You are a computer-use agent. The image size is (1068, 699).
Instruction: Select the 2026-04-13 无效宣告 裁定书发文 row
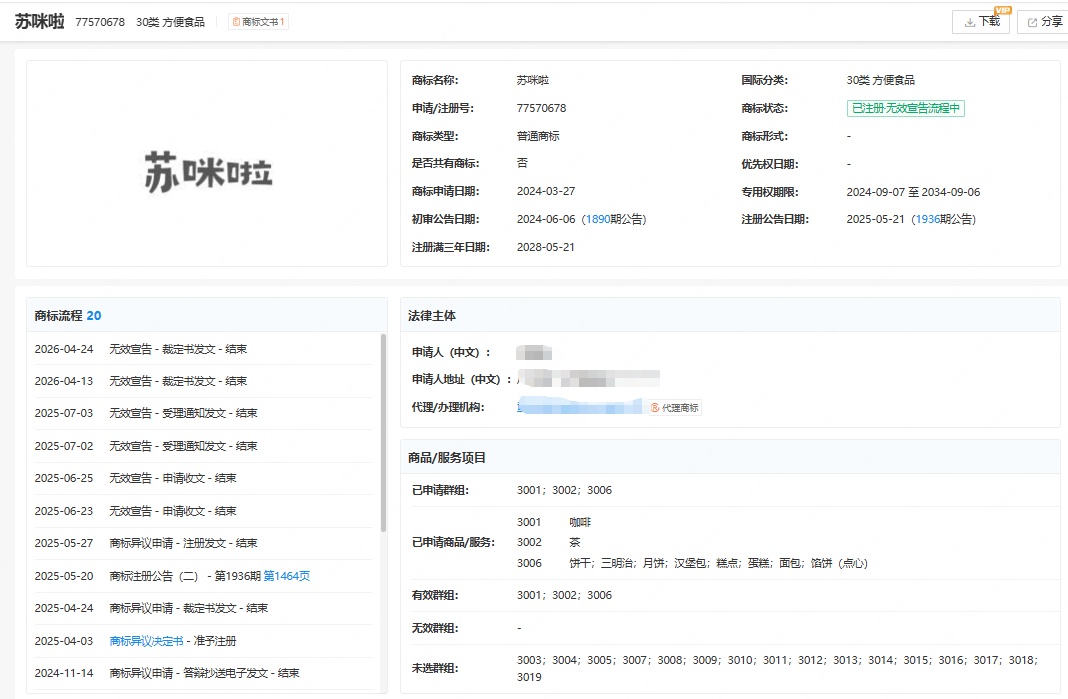pos(203,381)
